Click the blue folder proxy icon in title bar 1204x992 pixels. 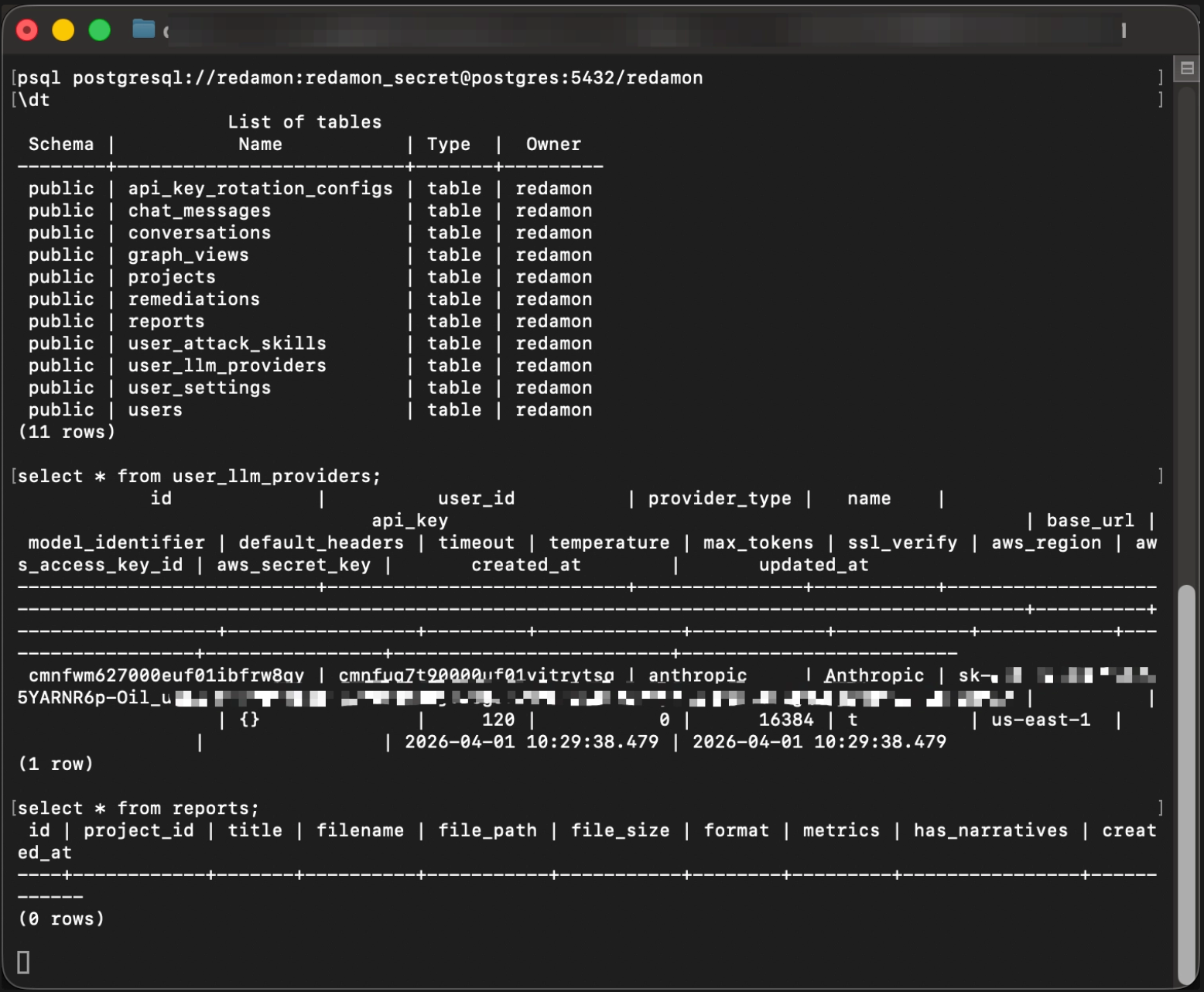pyautogui.click(x=143, y=29)
